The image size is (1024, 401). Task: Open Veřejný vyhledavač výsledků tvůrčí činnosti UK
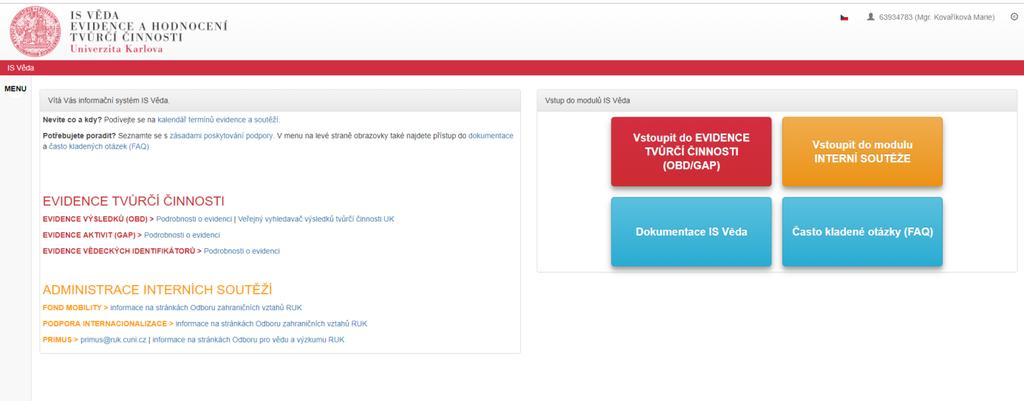316,219
